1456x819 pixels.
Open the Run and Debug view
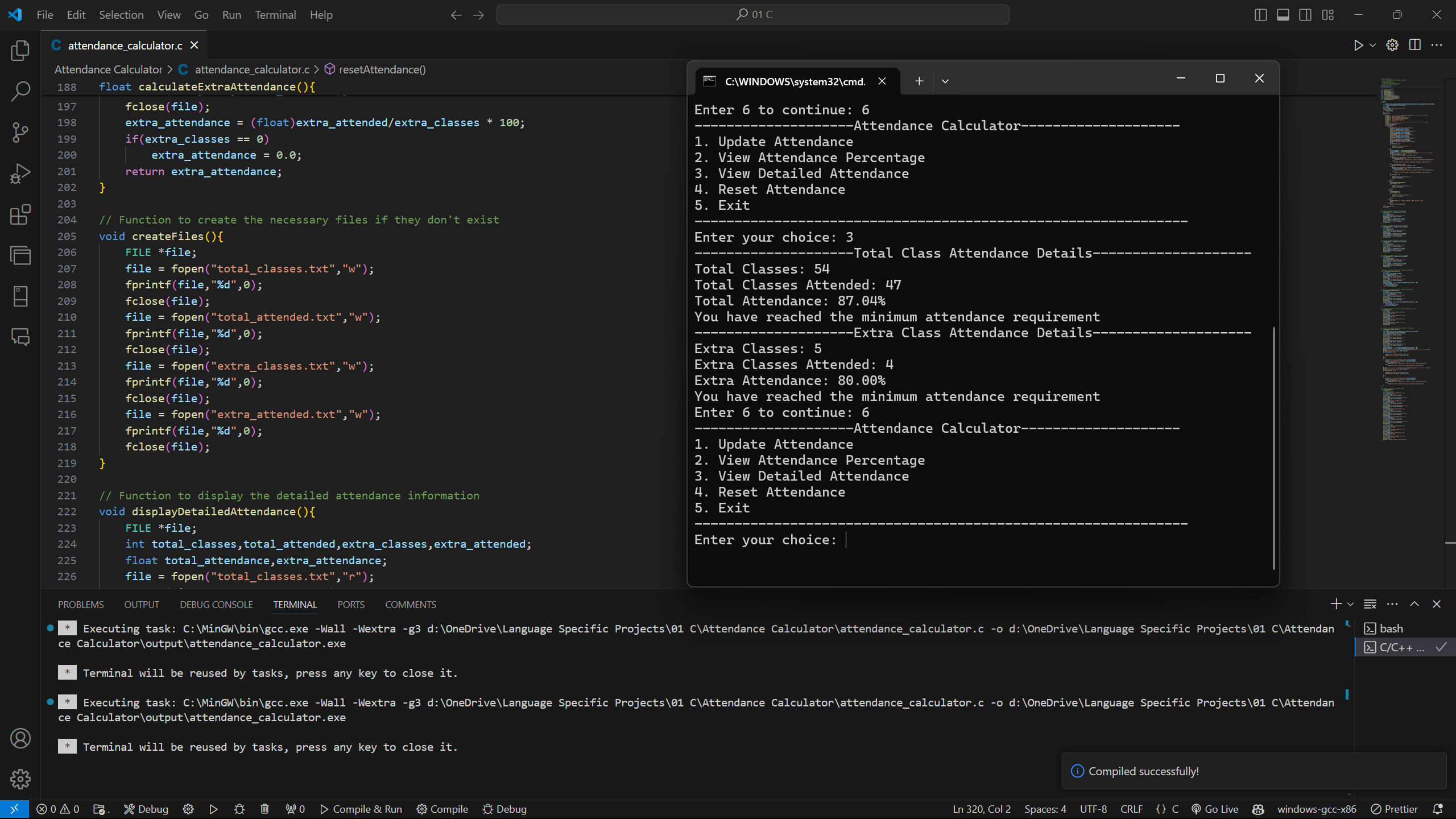click(20, 173)
